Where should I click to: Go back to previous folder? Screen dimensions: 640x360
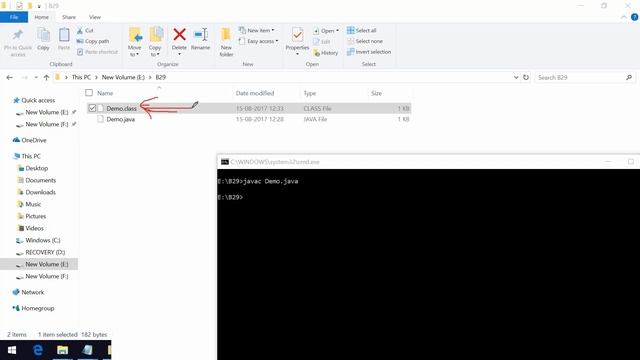(x=10, y=77)
